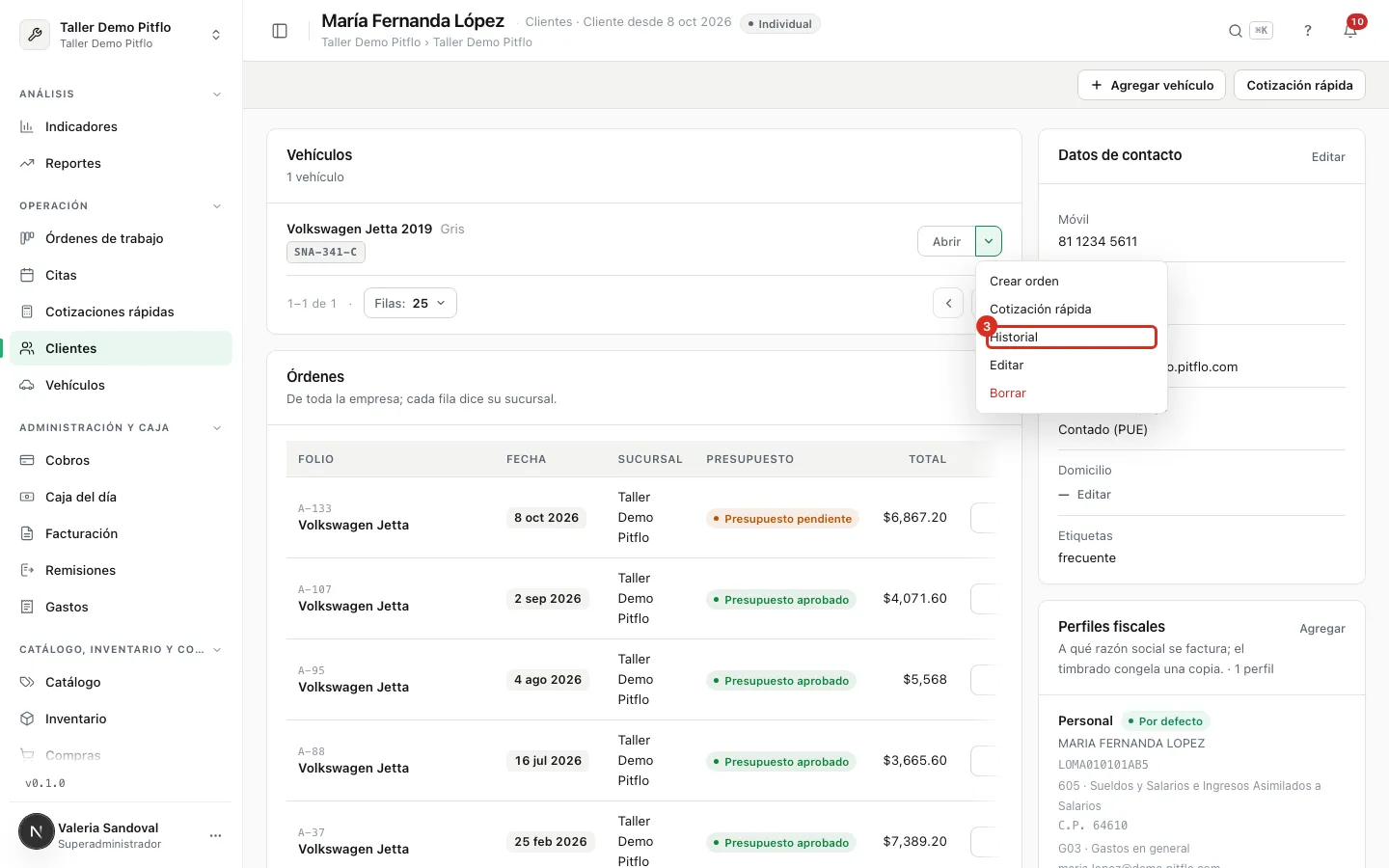
Task: Open the search magnifier icon
Action: click(1235, 31)
